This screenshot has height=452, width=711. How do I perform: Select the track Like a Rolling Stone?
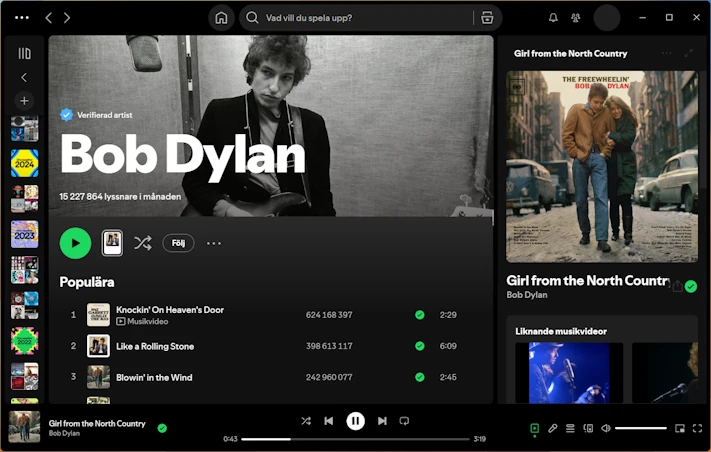tap(155, 346)
